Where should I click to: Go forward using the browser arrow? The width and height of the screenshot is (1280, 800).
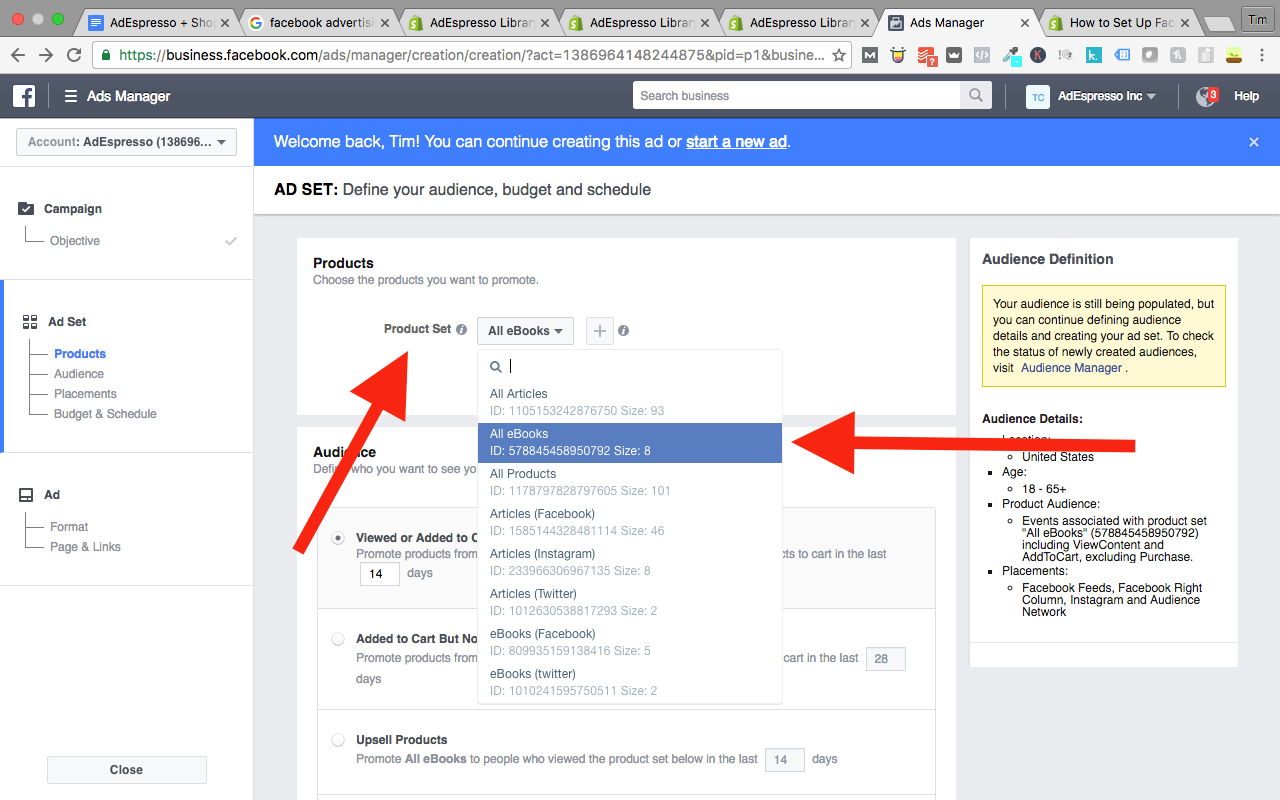(x=46, y=56)
